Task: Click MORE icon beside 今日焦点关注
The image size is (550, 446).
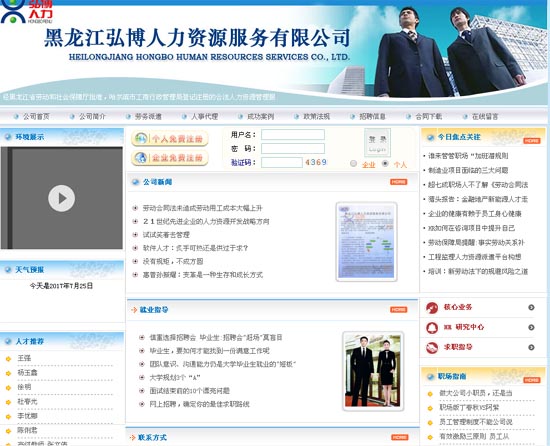Action: (532, 141)
